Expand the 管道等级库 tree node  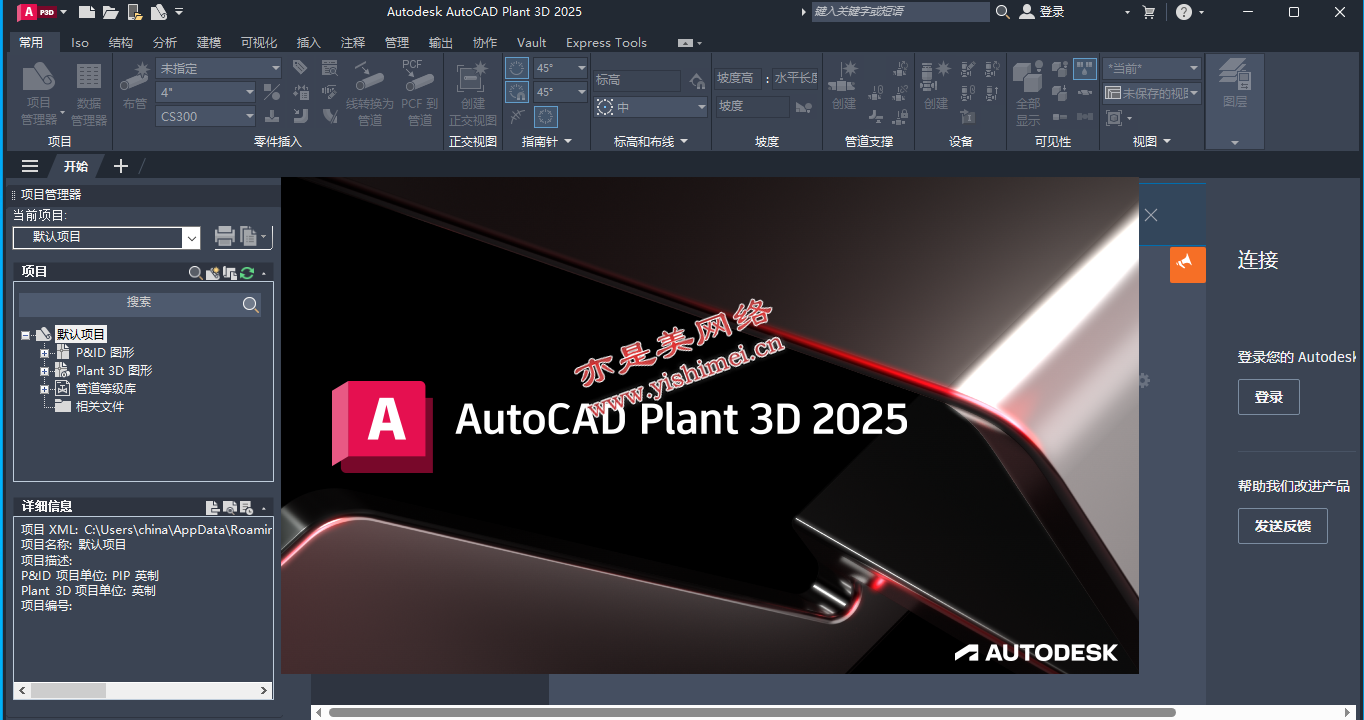[44, 389]
